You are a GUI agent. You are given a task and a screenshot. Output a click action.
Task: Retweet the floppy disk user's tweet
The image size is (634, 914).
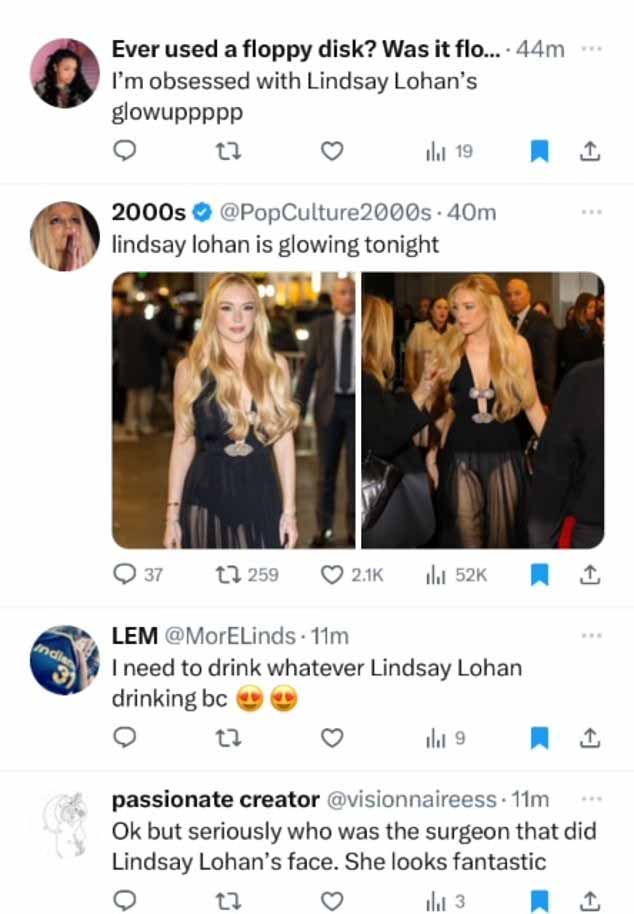tap(228, 152)
